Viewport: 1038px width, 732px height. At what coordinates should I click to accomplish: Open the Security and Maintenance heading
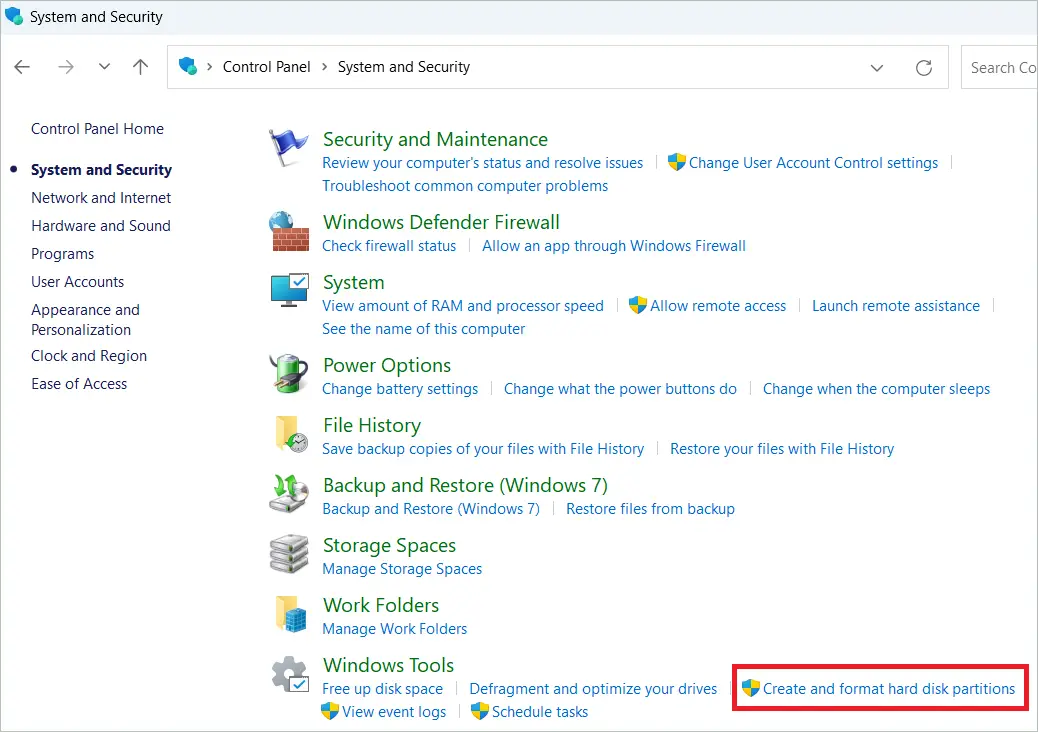pos(435,140)
